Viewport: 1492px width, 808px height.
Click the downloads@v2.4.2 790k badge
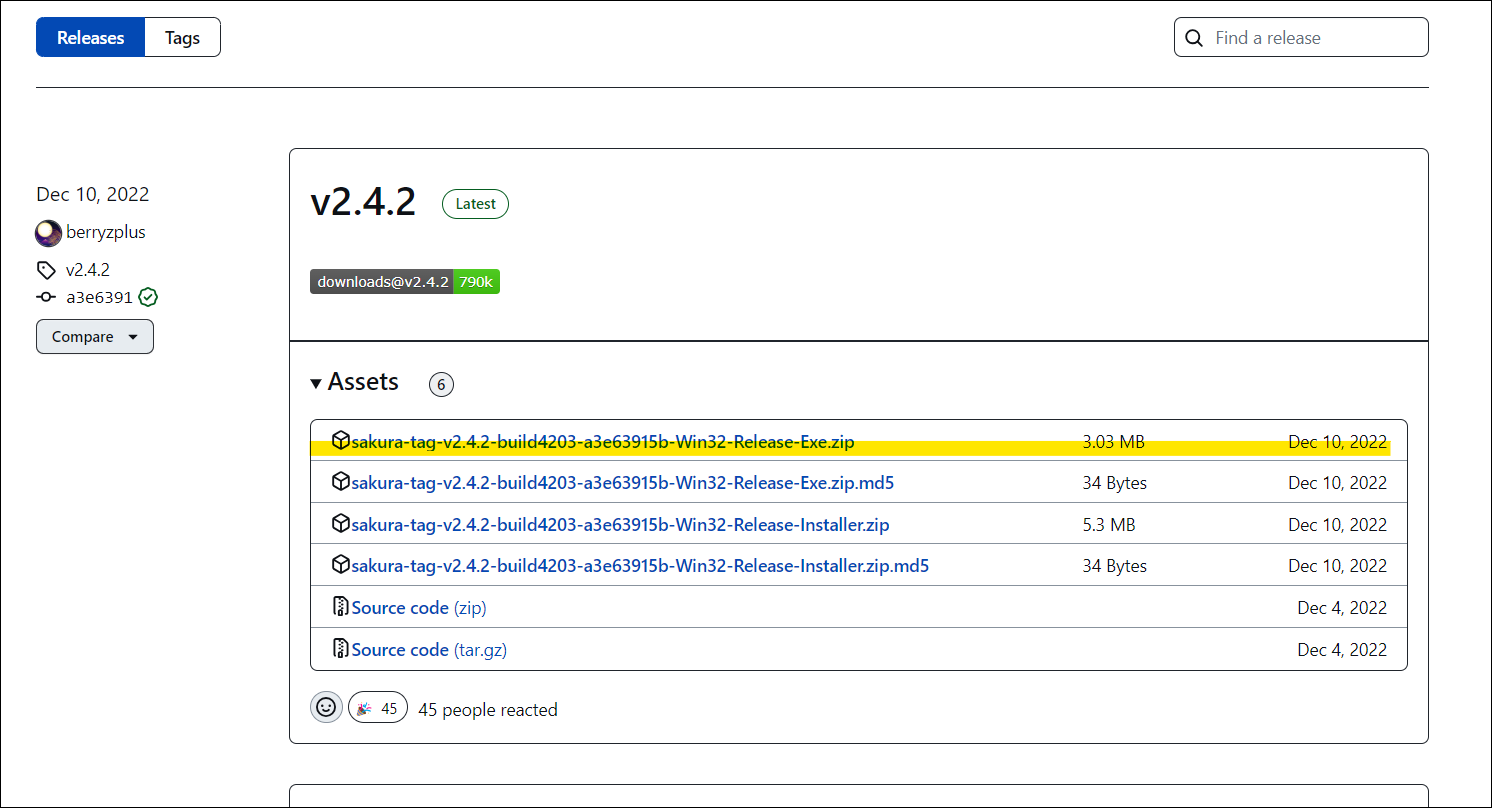405,282
